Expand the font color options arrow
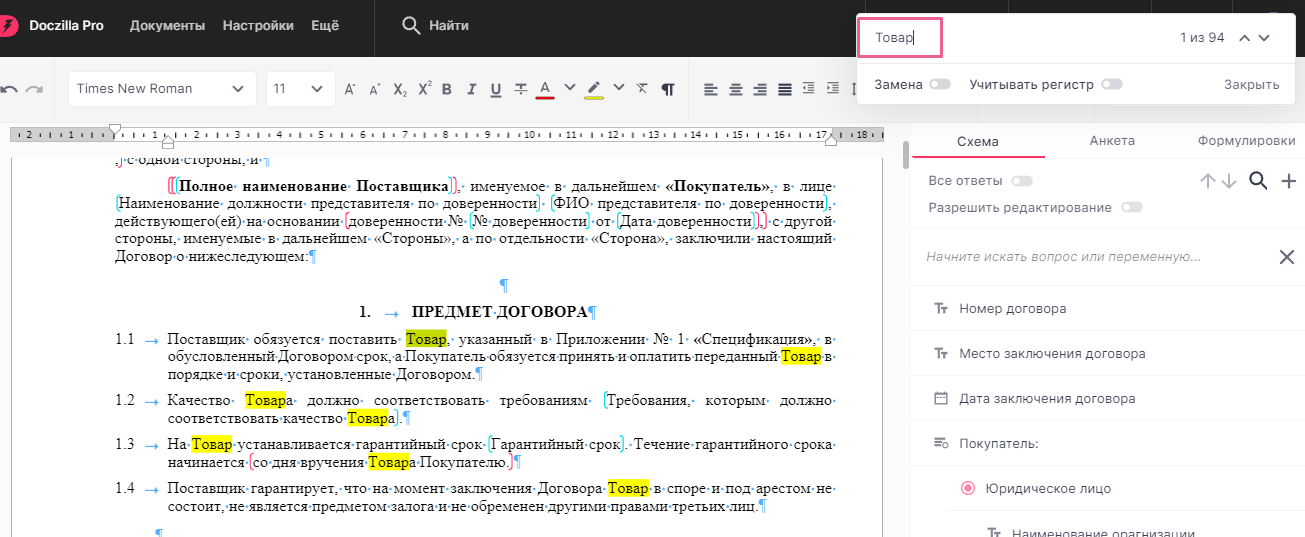The image size is (1305, 537). tap(570, 88)
